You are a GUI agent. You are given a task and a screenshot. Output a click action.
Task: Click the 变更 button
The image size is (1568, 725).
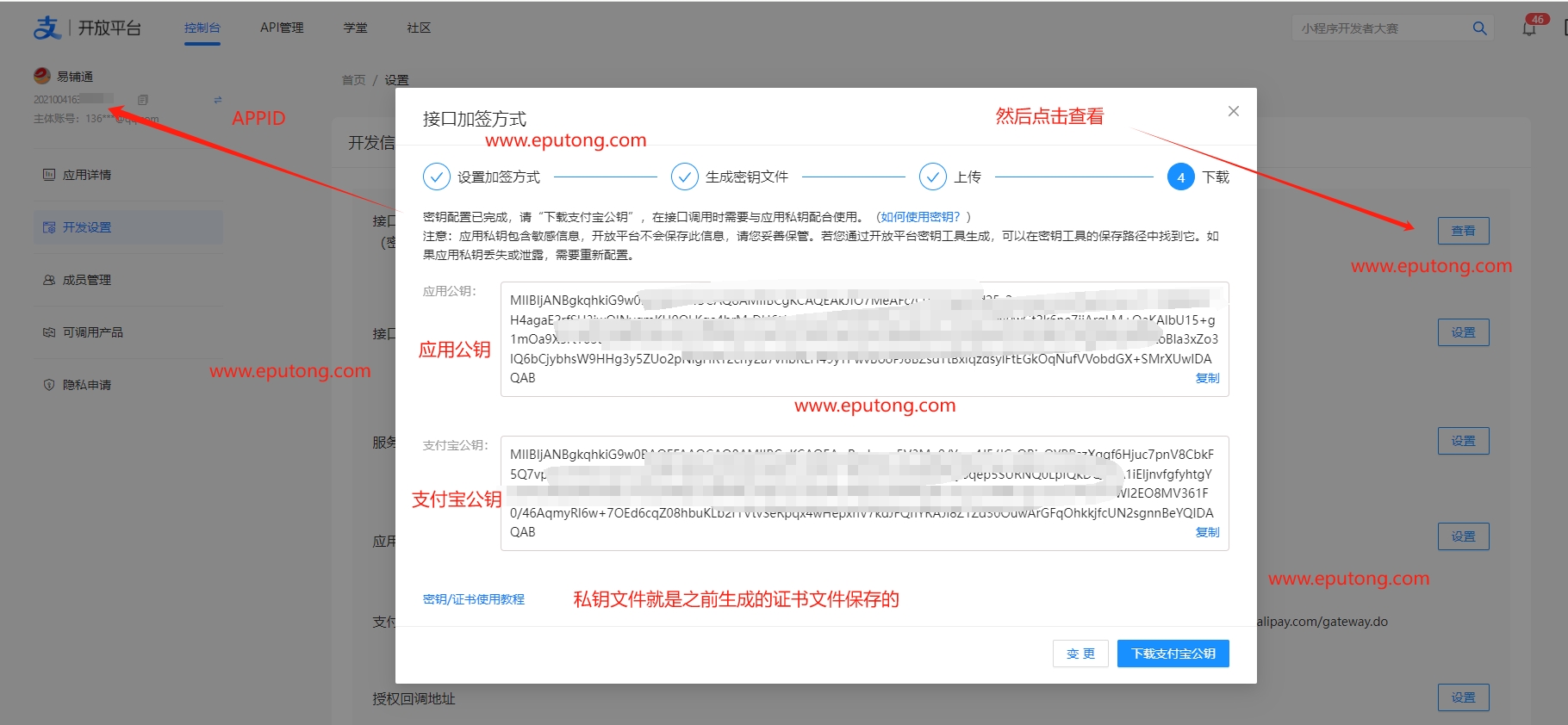(x=1080, y=654)
